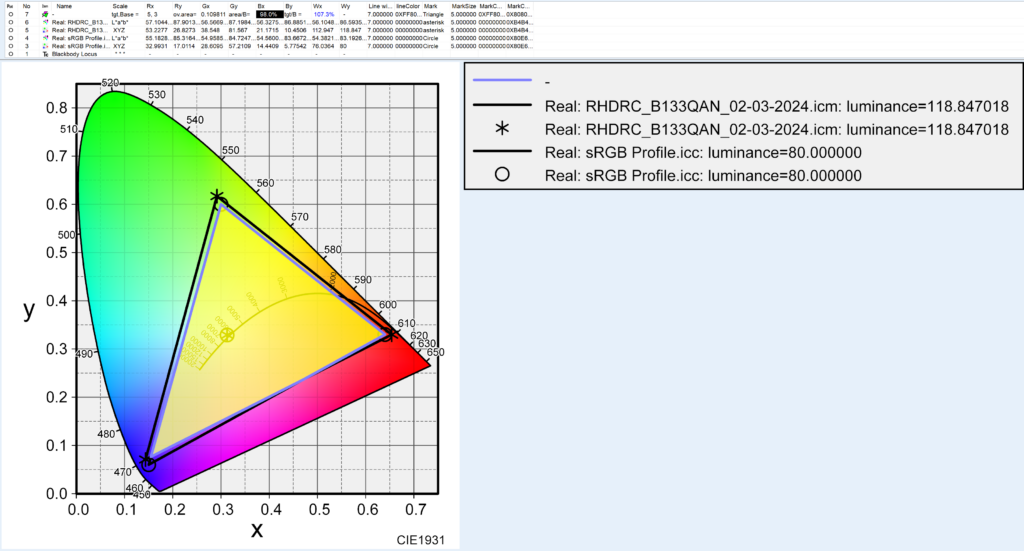Click the Scale column header
The image size is (1024, 551).
point(120,6)
